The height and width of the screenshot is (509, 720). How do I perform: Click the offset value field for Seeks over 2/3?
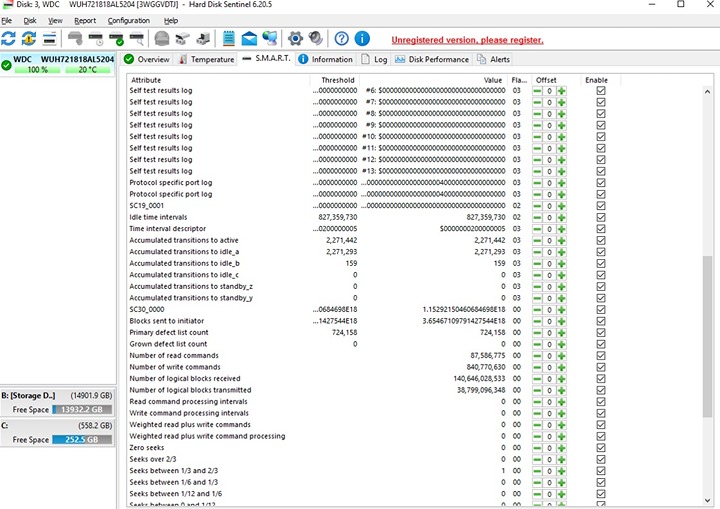(549, 459)
